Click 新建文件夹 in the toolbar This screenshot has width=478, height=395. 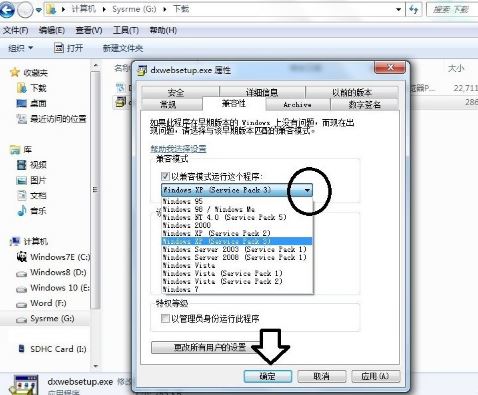pyautogui.click(x=123, y=48)
